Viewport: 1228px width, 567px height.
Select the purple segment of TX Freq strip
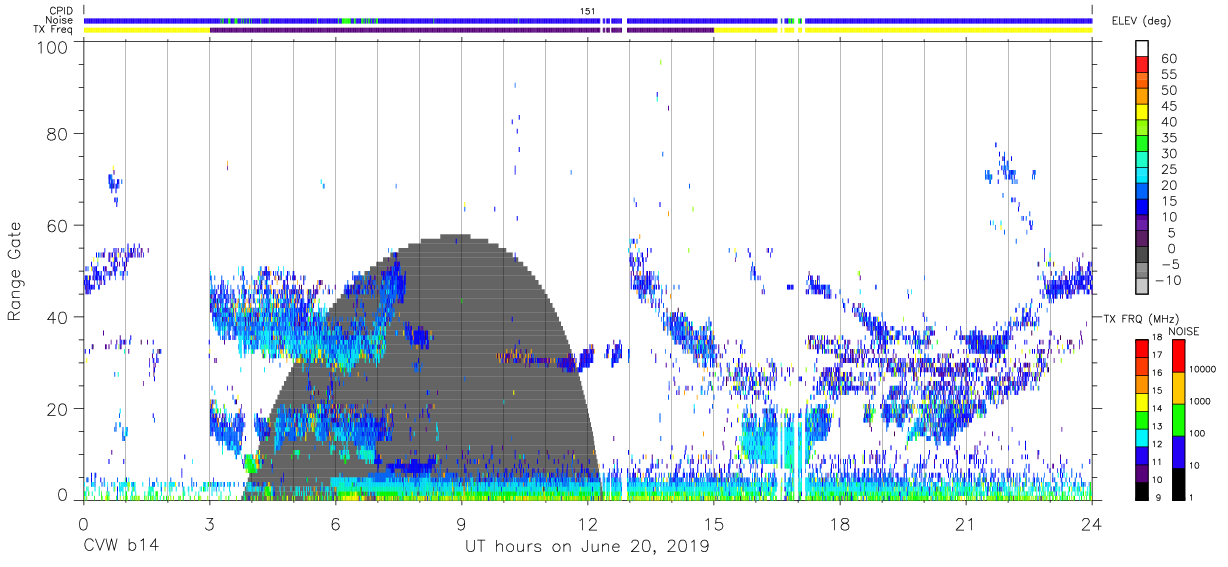(x=461, y=30)
